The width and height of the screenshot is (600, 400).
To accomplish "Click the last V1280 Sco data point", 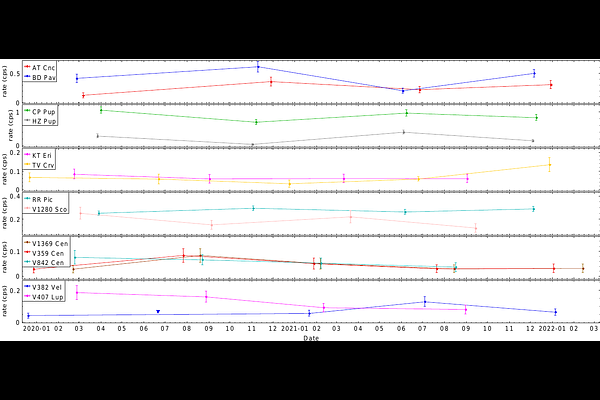I will (476, 228).
